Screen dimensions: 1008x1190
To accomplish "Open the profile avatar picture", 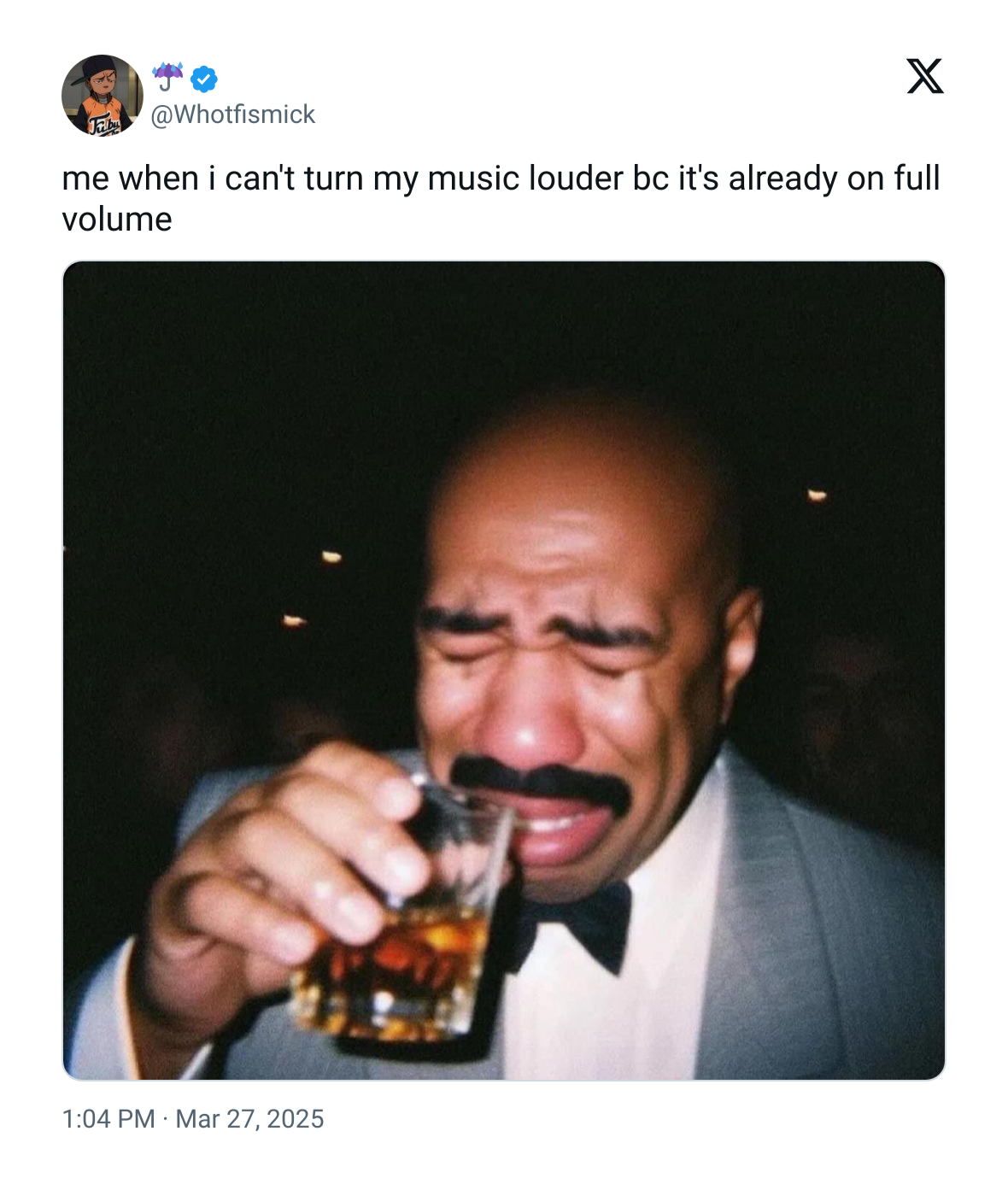I will click(103, 95).
